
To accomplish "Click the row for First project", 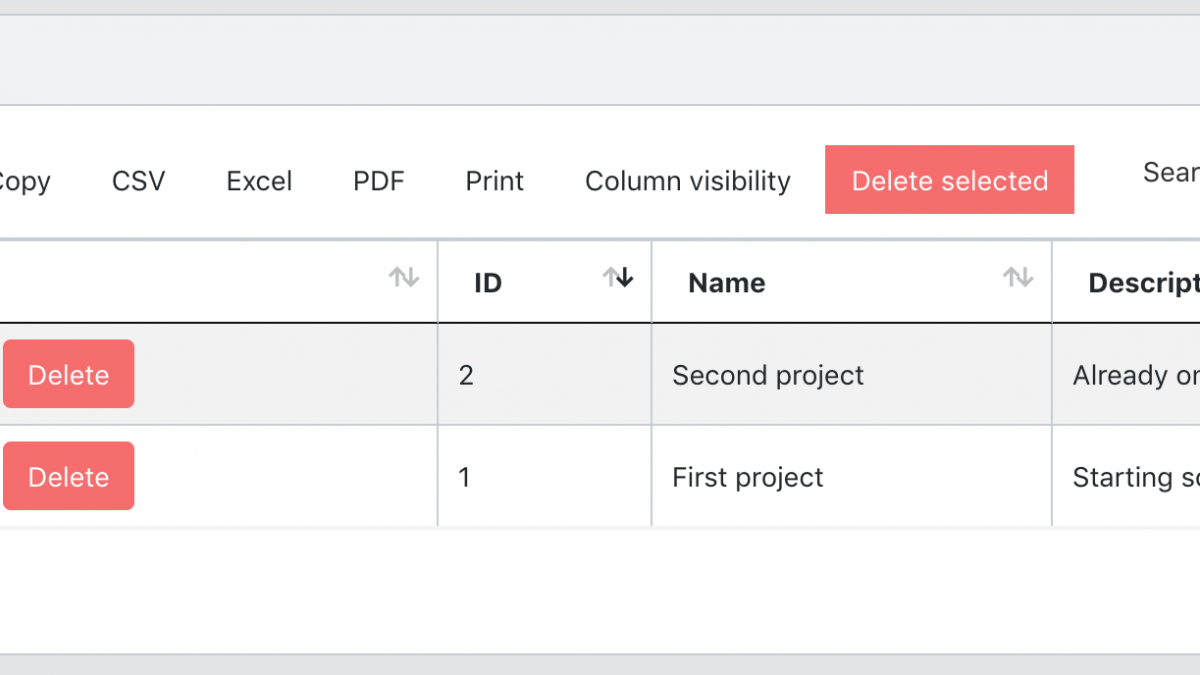I will [747, 477].
